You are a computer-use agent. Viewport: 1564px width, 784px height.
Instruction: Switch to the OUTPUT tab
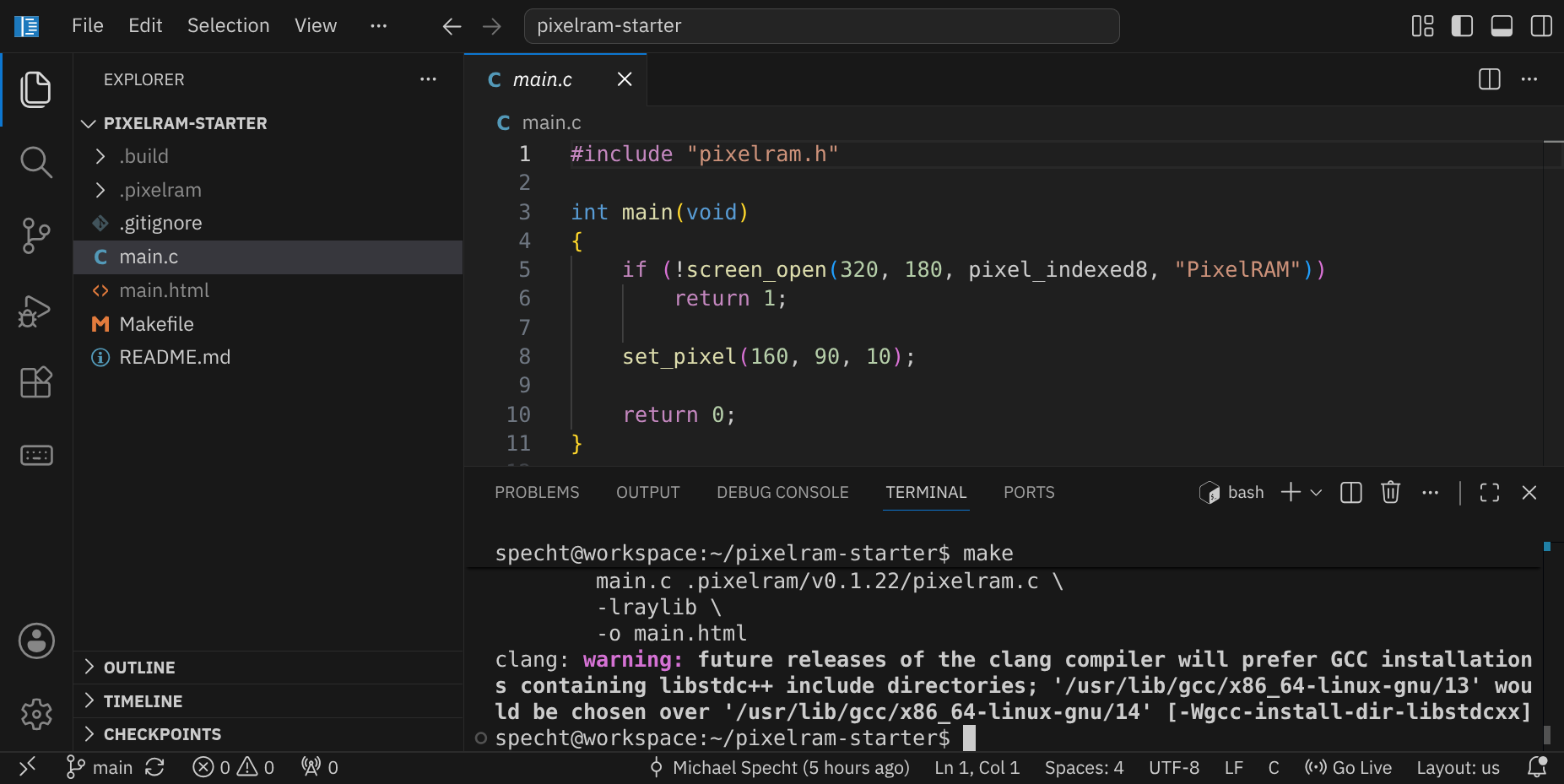coord(647,493)
